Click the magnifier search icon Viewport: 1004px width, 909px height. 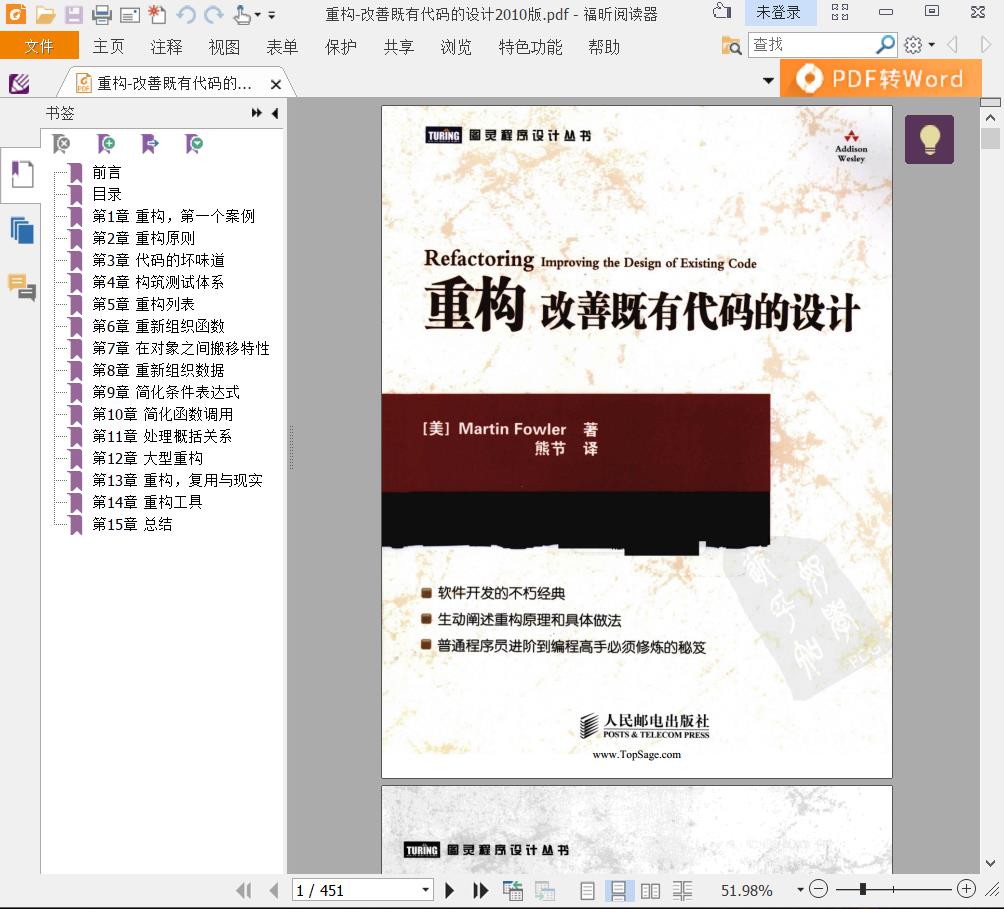point(885,44)
